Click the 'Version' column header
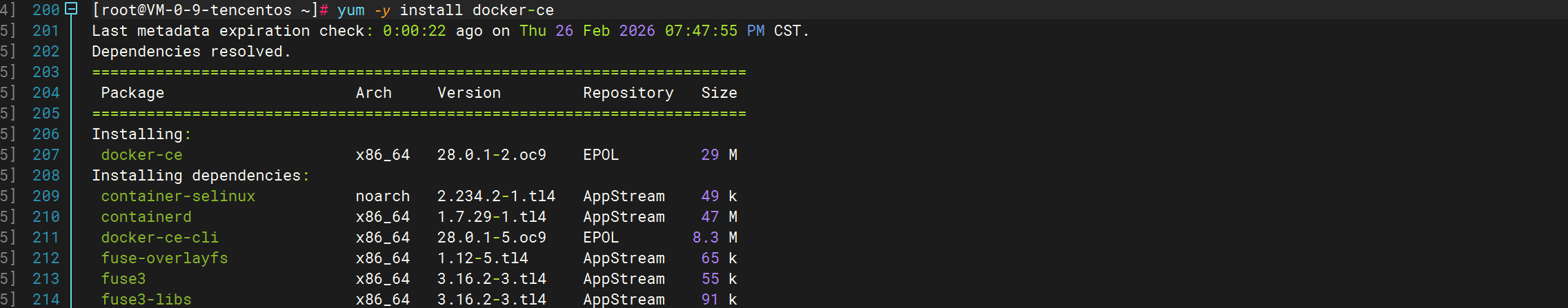The height and width of the screenshot is (308, 1568). [469, 93]
